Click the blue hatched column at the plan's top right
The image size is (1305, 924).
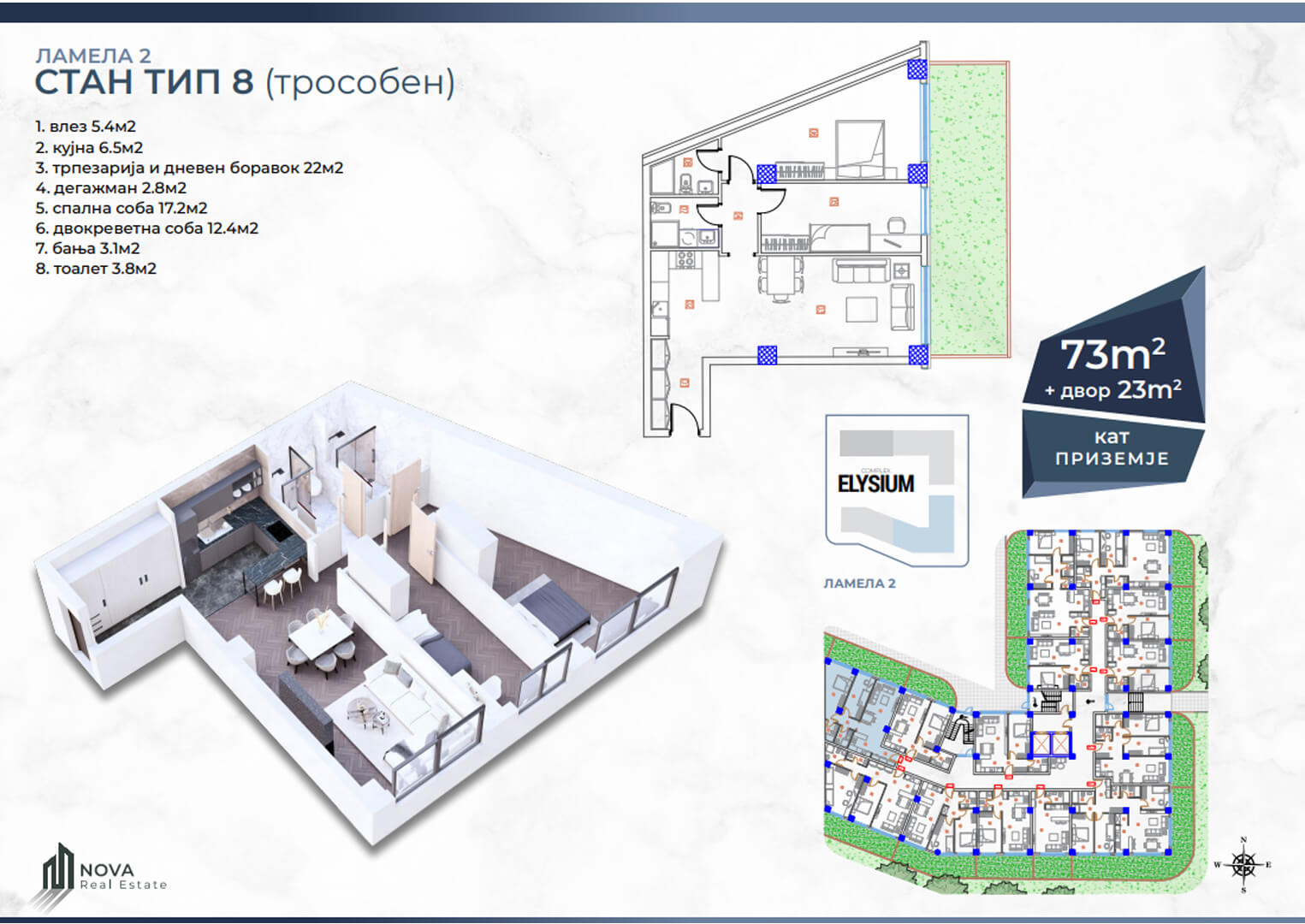917,69
